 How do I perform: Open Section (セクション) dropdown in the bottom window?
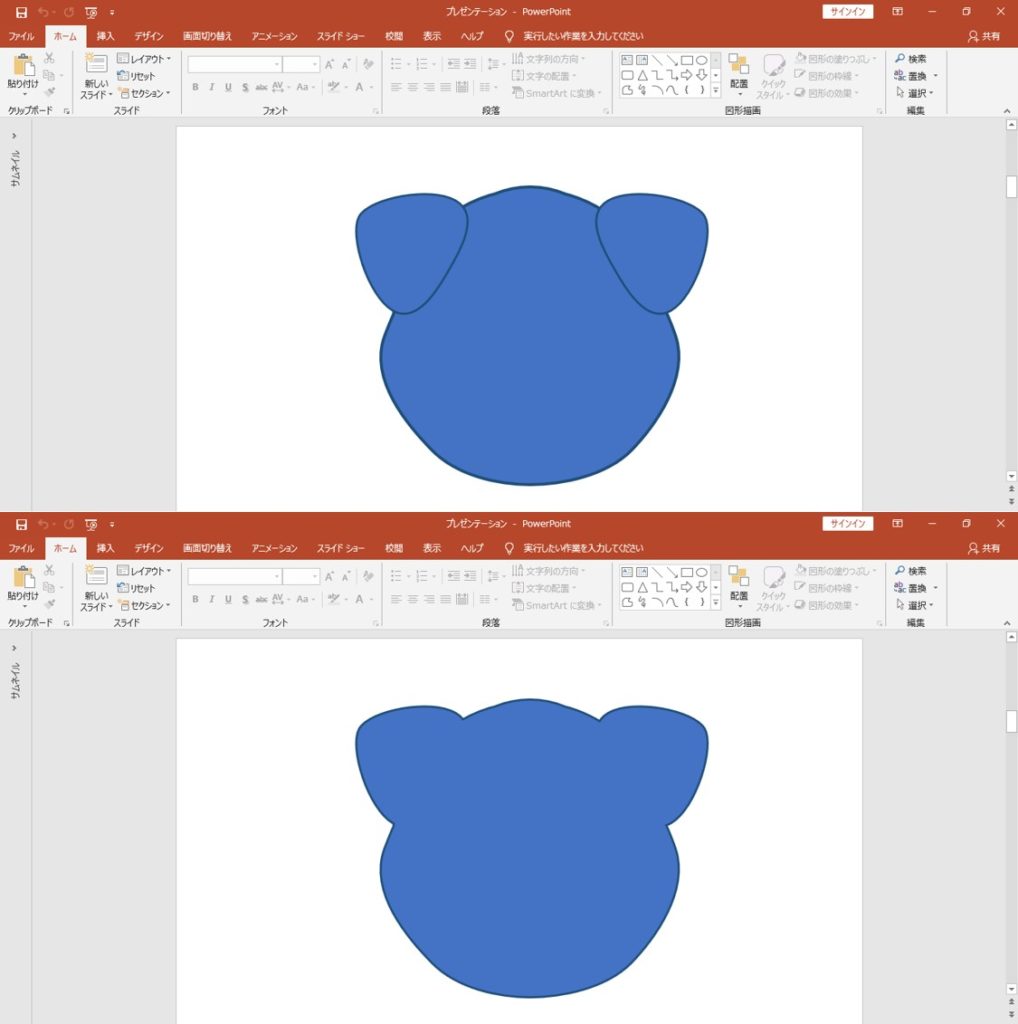click(144, 605)
